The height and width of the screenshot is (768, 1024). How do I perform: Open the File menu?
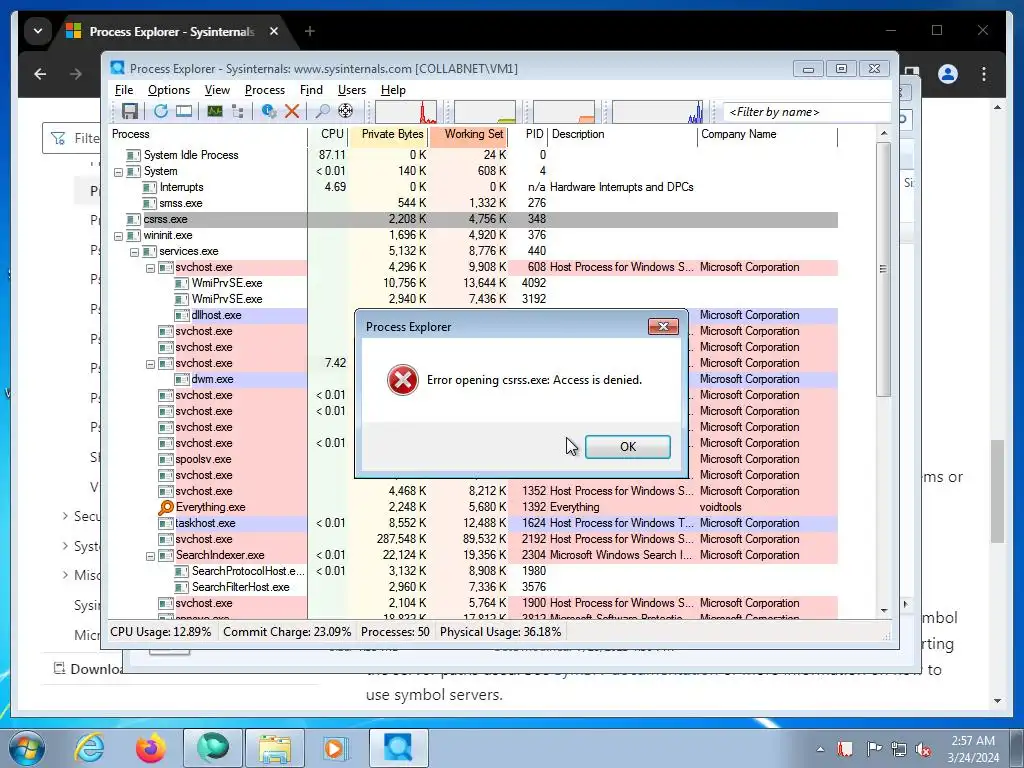(123, 90)
